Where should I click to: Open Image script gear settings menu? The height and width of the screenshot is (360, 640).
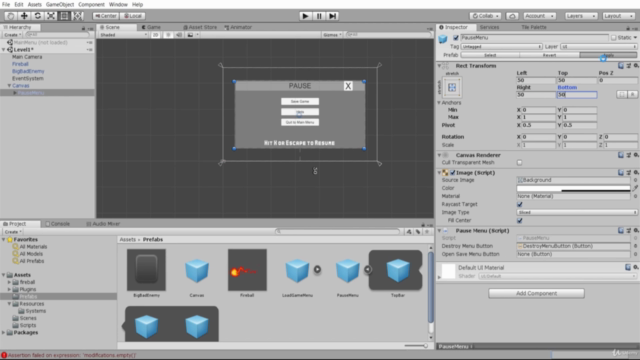(x=636, y=173)
